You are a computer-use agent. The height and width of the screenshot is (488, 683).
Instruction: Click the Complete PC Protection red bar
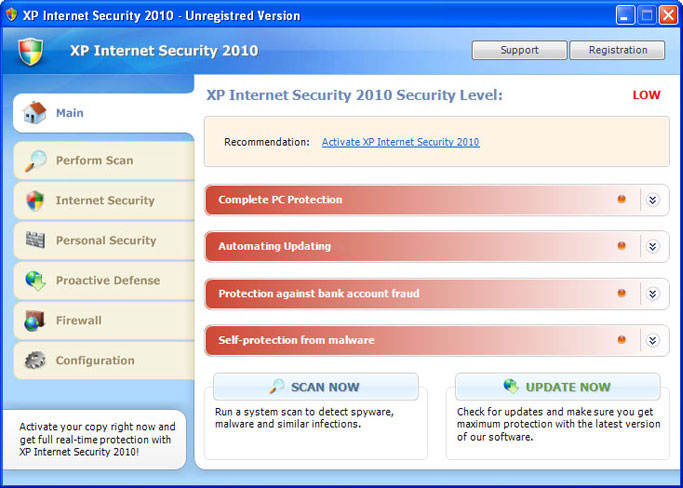pos(436,200)
